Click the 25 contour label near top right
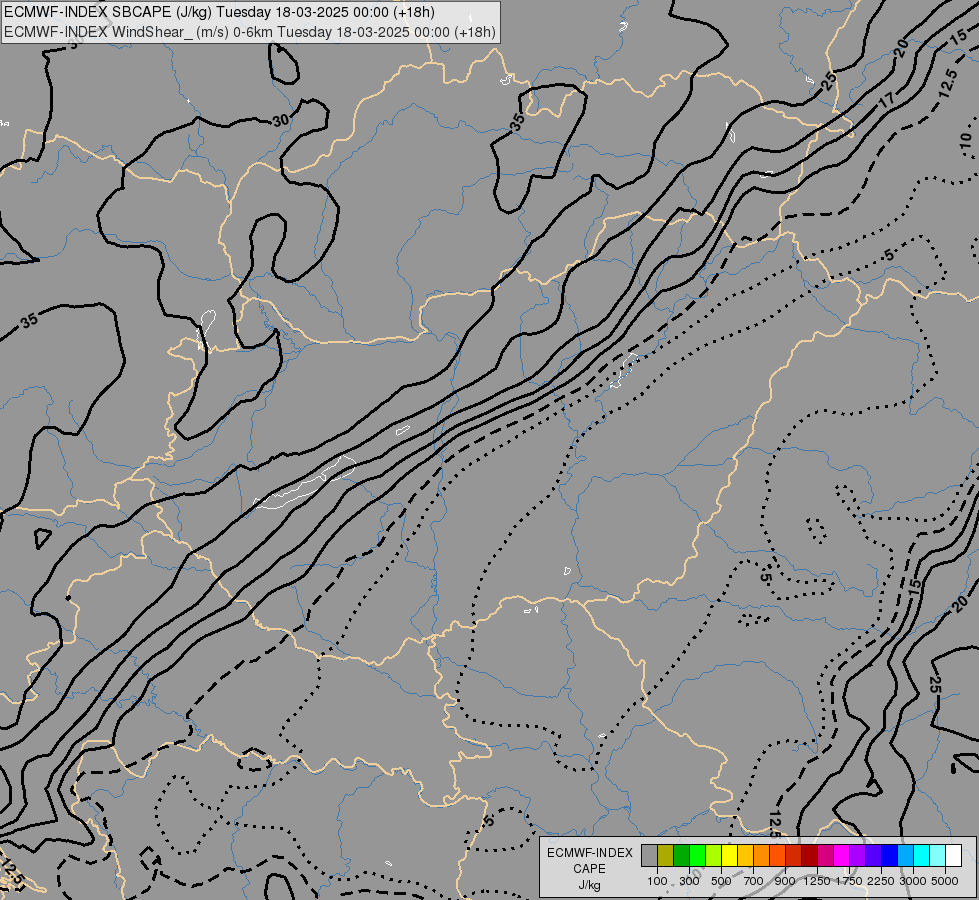 tap(829, 81)
